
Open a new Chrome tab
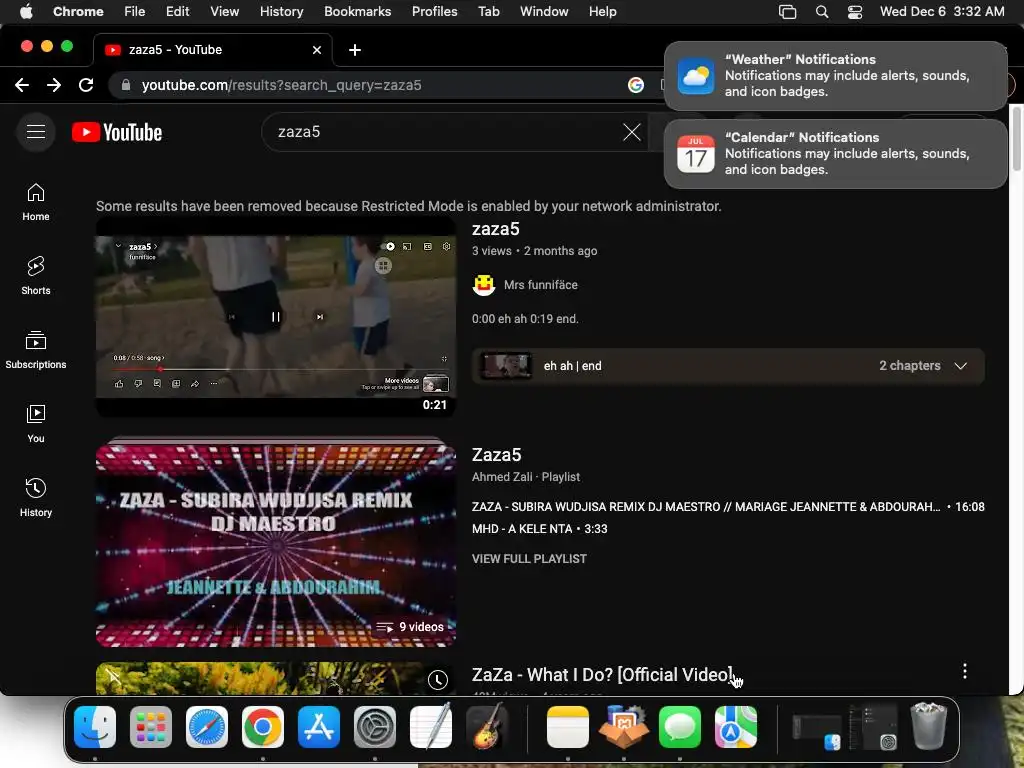(355, 50)
